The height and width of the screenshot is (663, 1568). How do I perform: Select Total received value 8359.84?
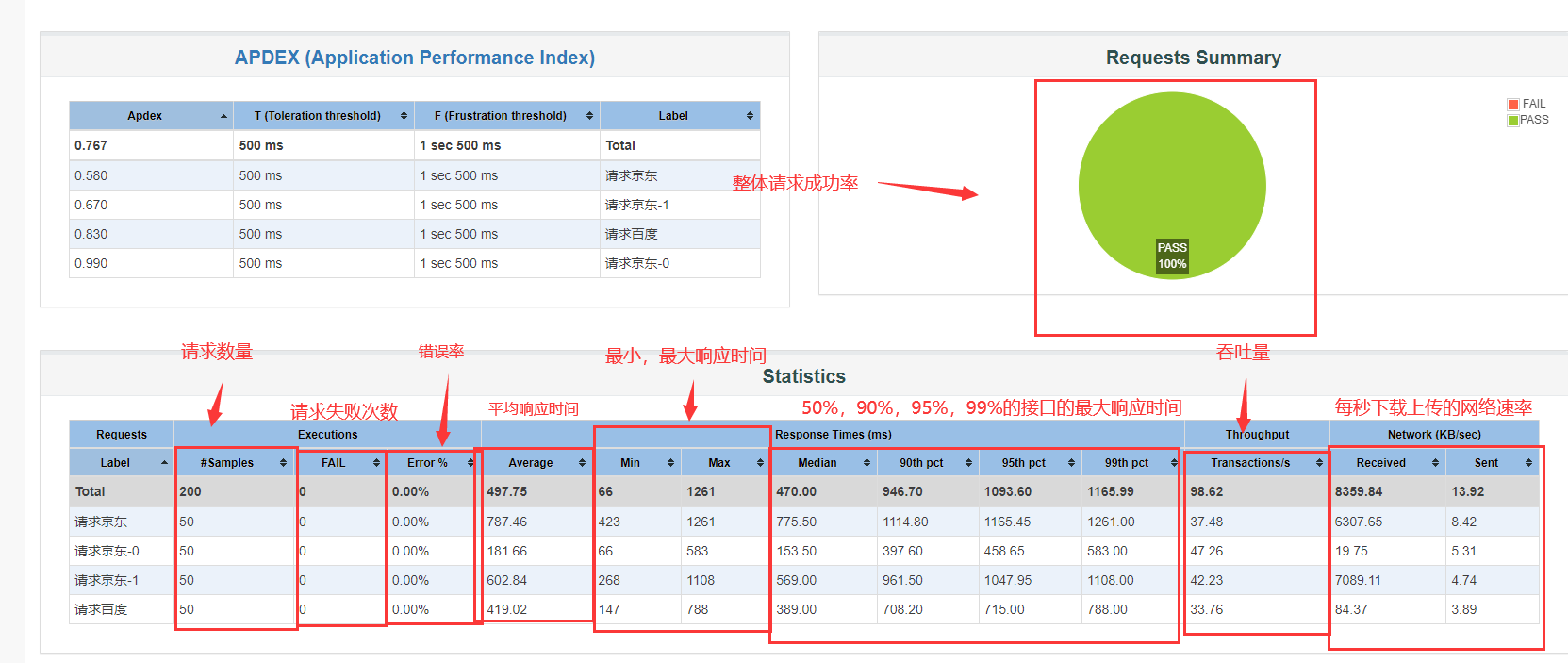pyautogui.click(x=1359, y=491)
